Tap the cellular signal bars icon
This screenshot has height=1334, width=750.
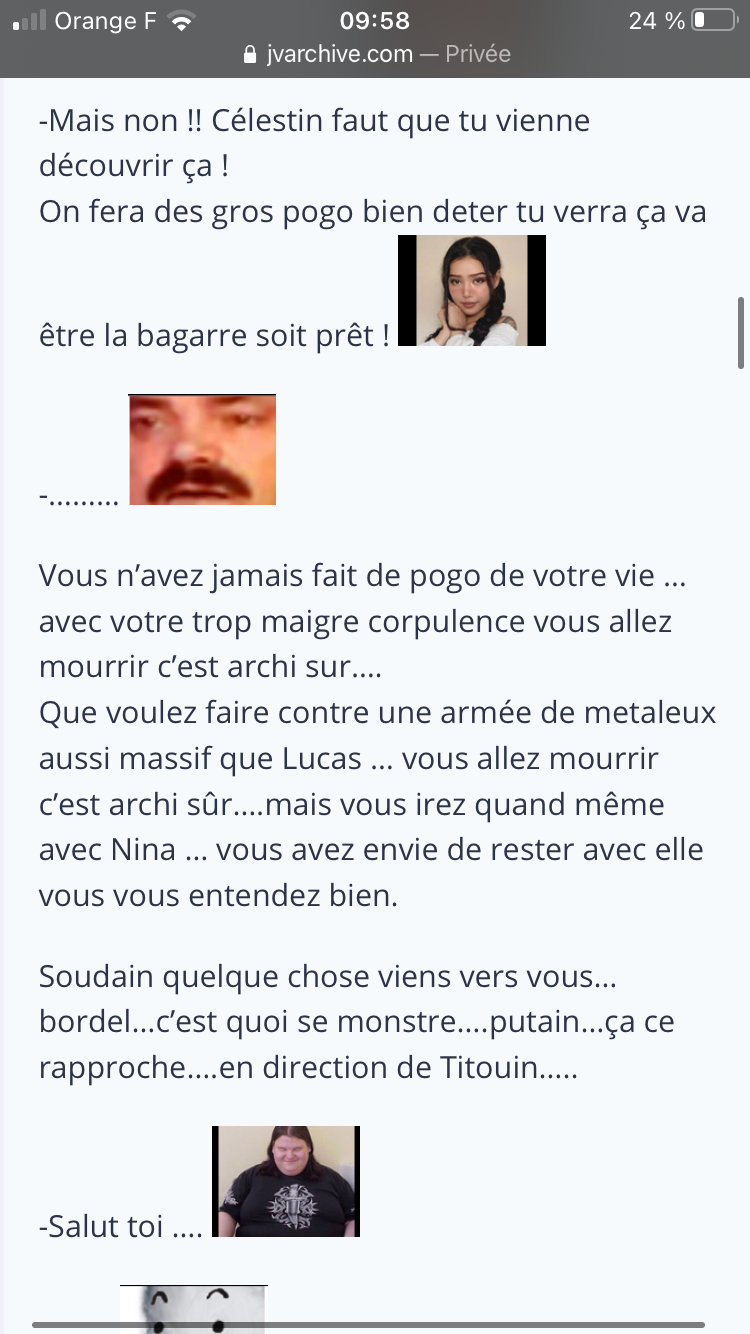click(x=30, y=20)
